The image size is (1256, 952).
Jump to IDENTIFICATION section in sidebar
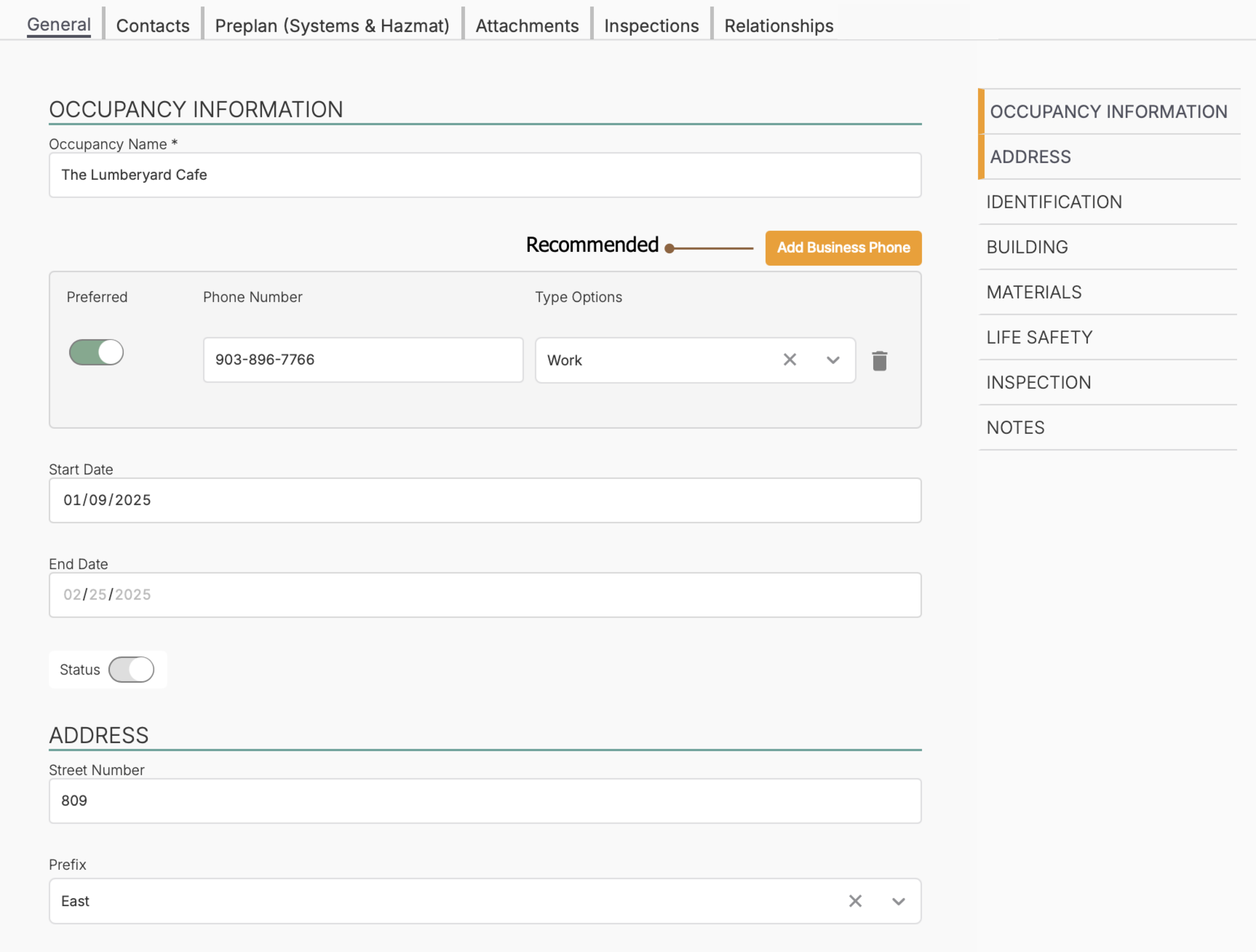pos(1054,202)
